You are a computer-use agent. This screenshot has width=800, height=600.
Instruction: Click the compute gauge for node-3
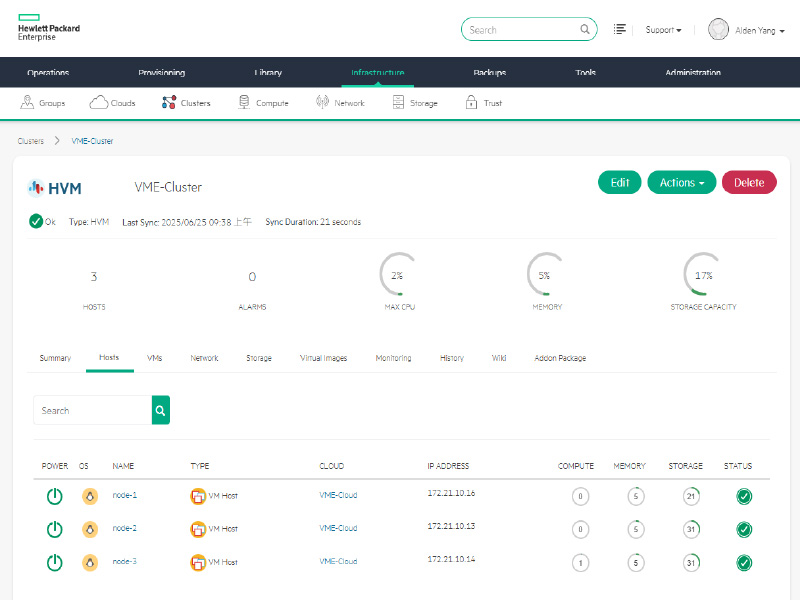(x=581, y=563)
